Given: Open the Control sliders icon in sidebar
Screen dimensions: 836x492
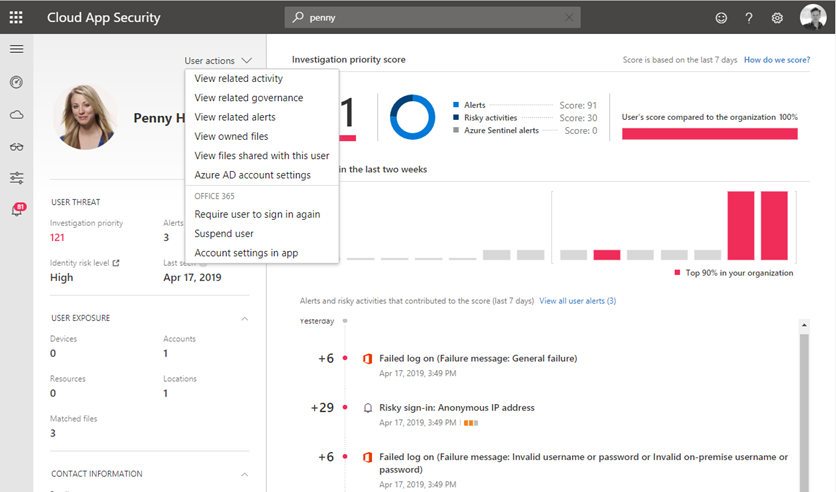Looking at the screenshot, I should coord(16,178).
